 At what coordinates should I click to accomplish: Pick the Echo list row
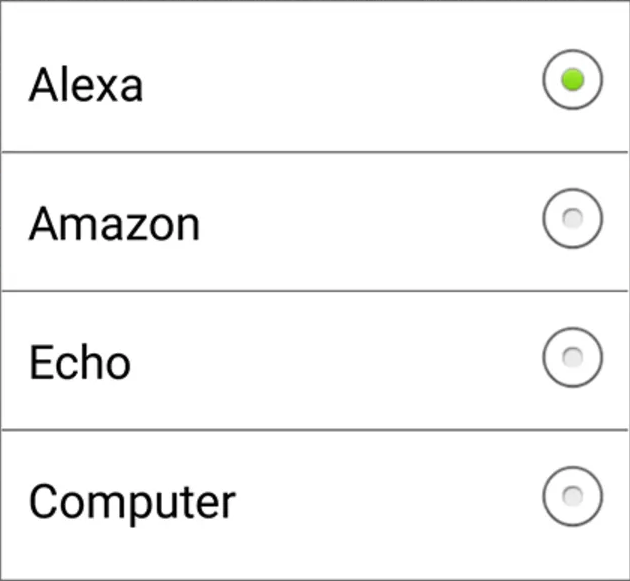click(x=315, y=360)
